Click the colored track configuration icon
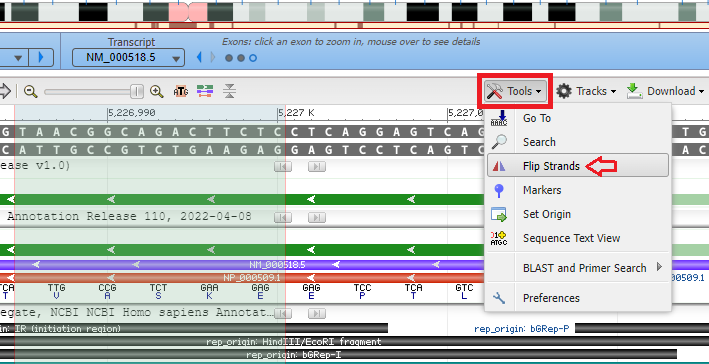Image resolution: width=709 pixels, height=364 pixels. pos(205,91)
